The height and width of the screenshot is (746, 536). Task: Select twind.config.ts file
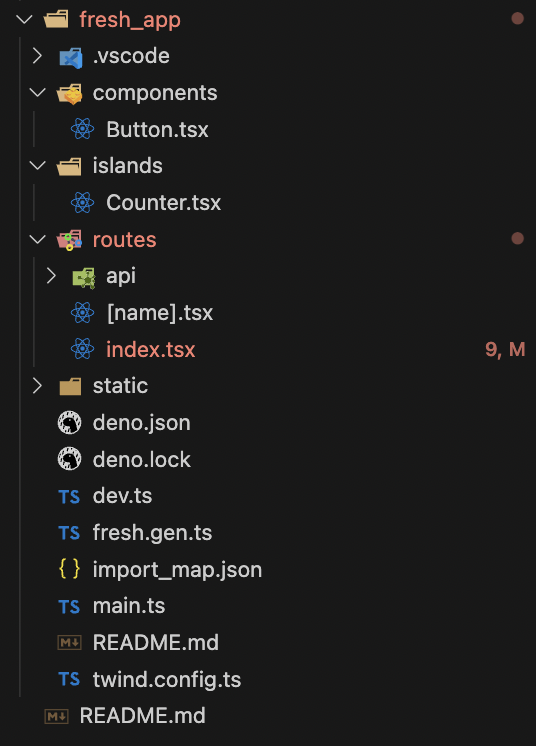(166, 679)
